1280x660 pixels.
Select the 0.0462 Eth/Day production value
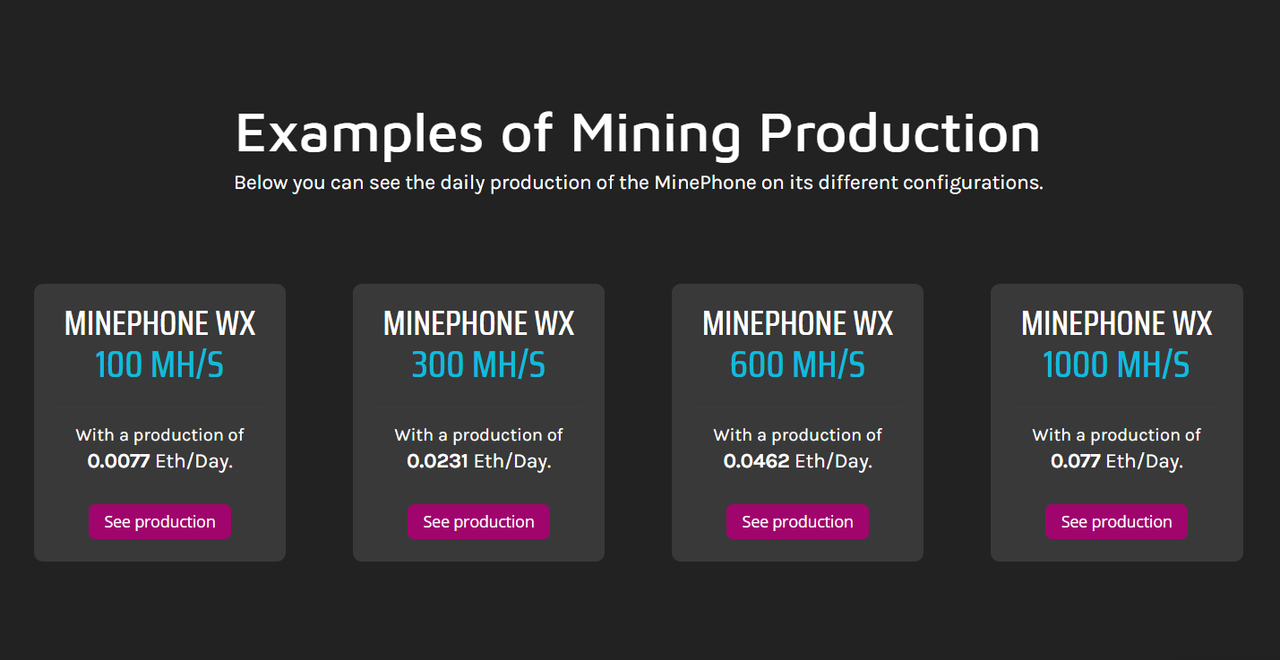[x=797, y=461]
